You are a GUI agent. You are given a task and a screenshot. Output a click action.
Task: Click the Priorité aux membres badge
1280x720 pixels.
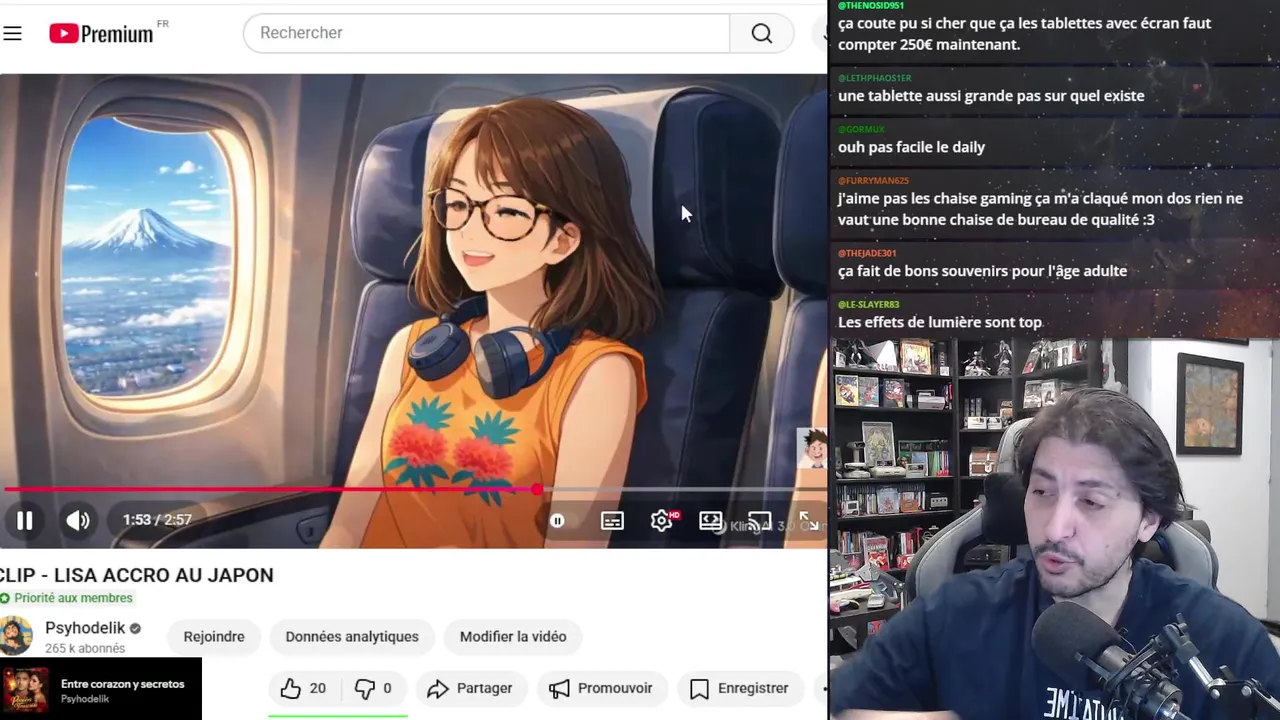[x=66, y=598]
